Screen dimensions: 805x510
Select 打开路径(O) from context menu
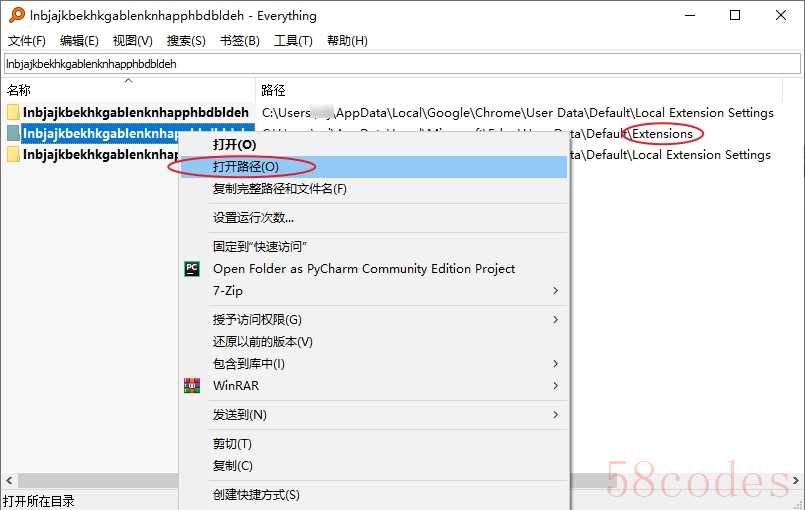(246, 167)
